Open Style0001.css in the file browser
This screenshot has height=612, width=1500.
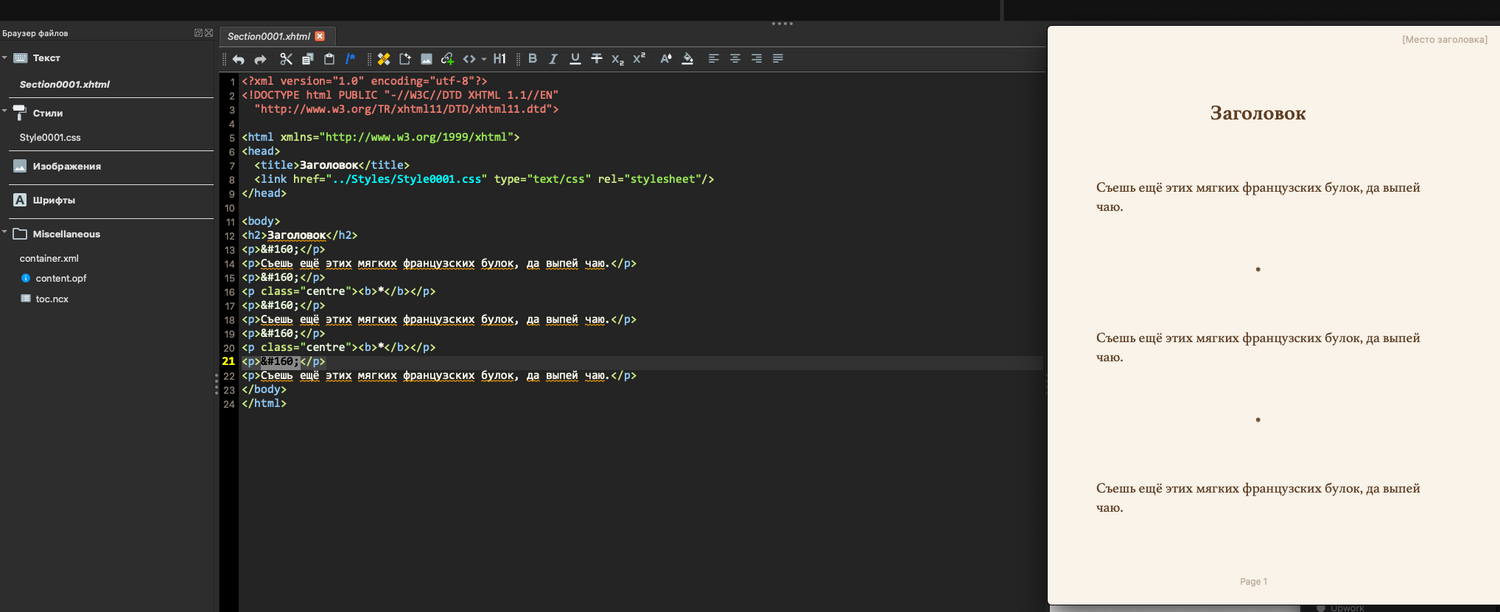point(50,137)
